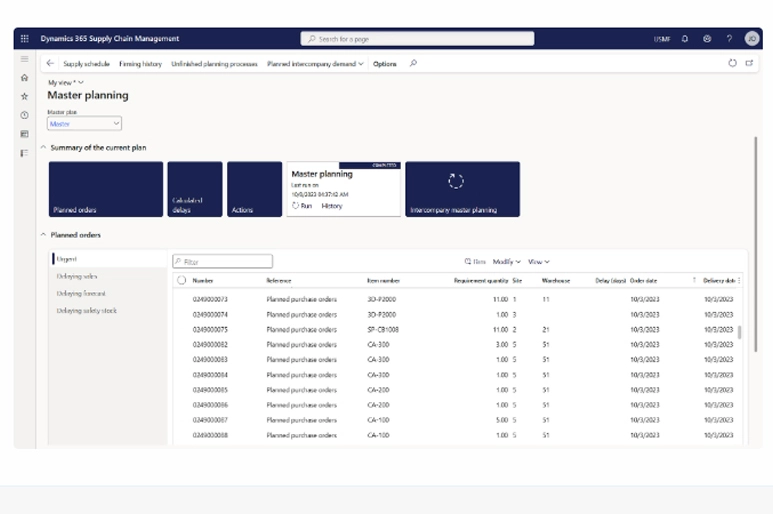Open the Modify dropdown

tap(506, 262)
